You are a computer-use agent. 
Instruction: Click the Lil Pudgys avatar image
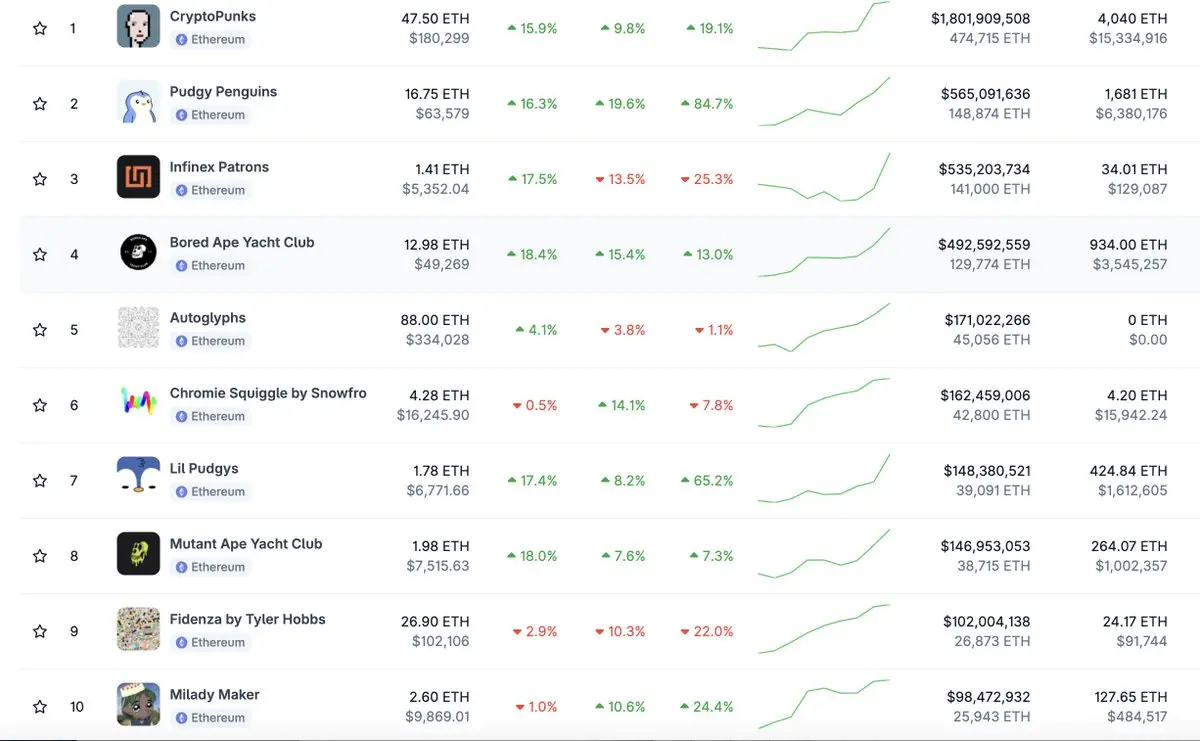click(138, 479)
